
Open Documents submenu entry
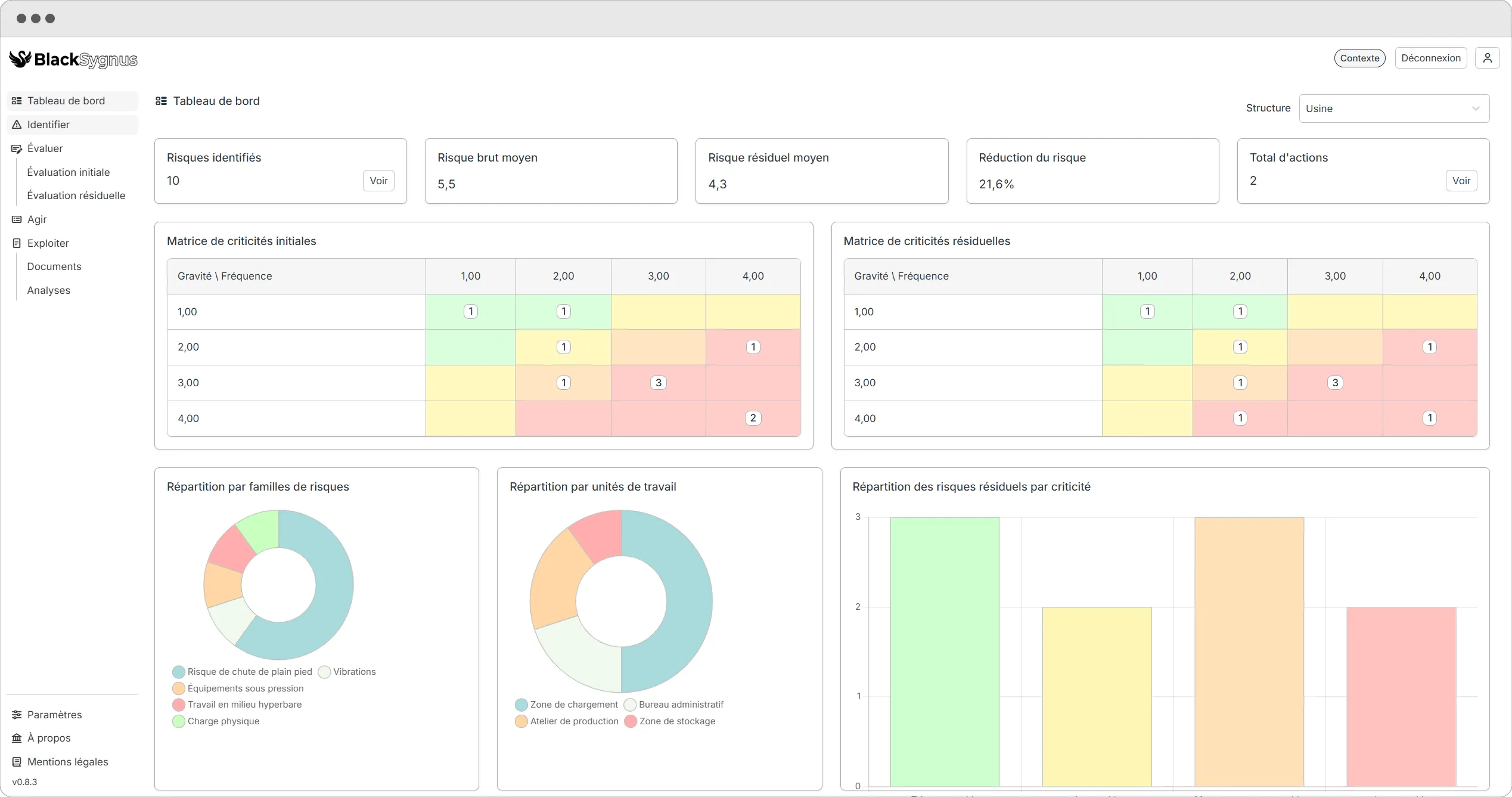click(54, 266)
